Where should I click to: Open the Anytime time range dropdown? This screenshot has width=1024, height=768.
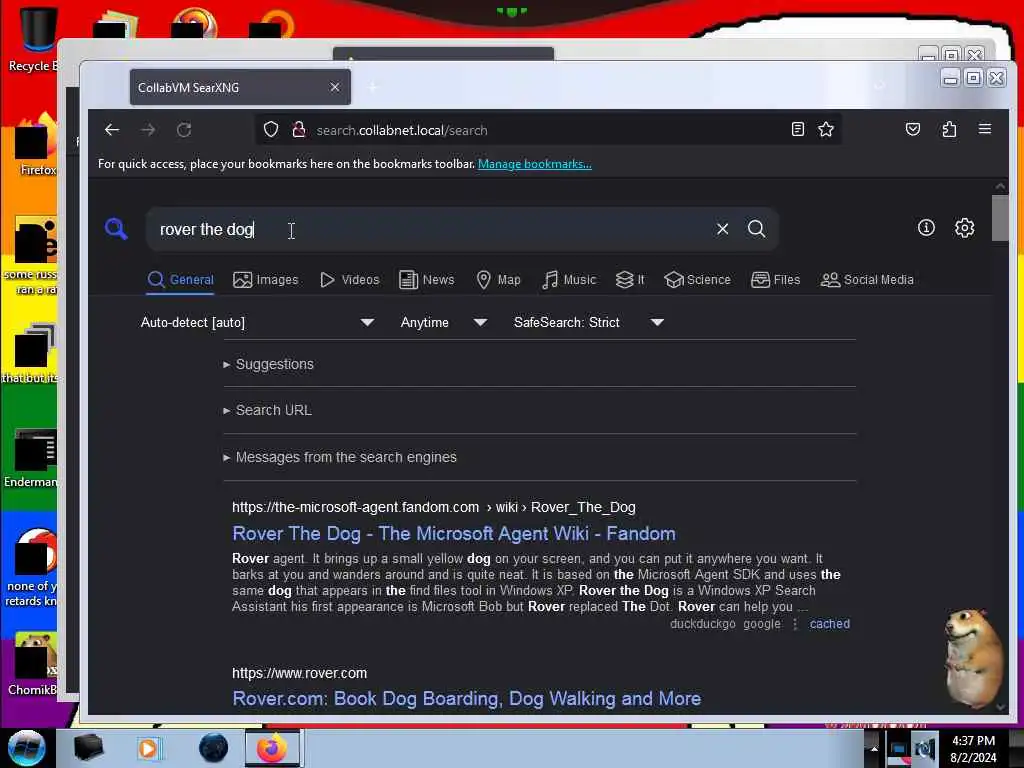point(443,322)
